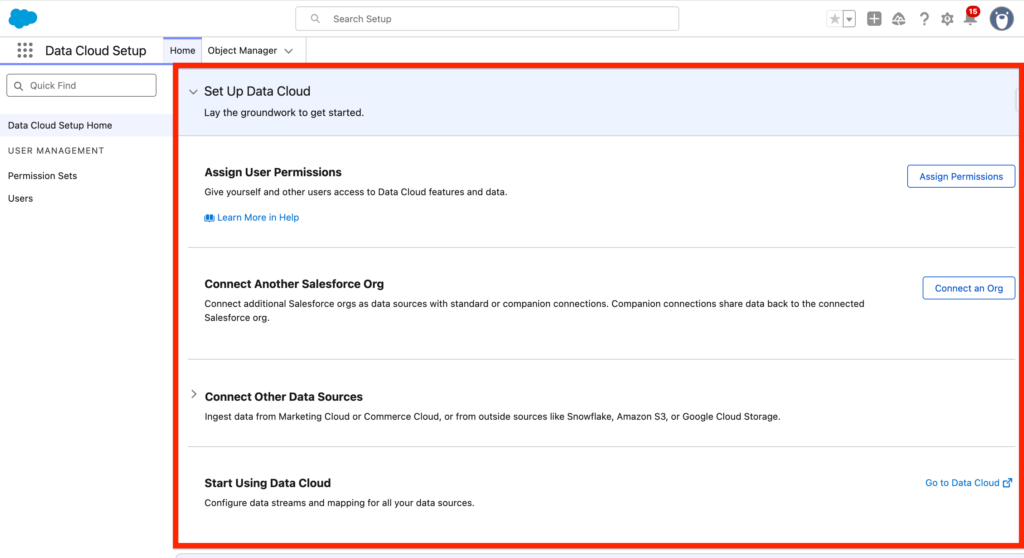Expand the Object Manager tab dropdown
Image resolution: width=1024 pixels, height=558 pixels.
tap(289, 51)
